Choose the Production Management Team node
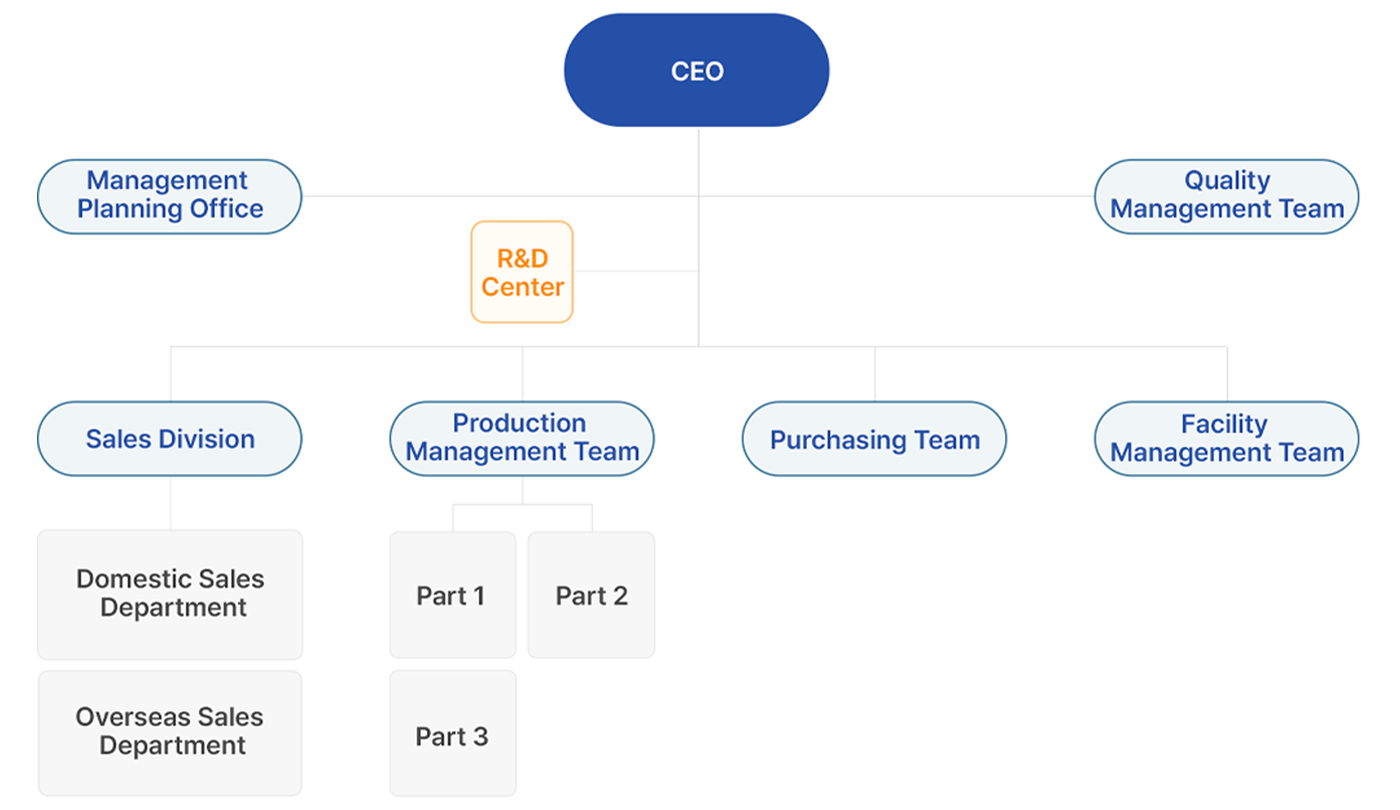The height and width of the screenshot is (810, 1400). [522, 439]
